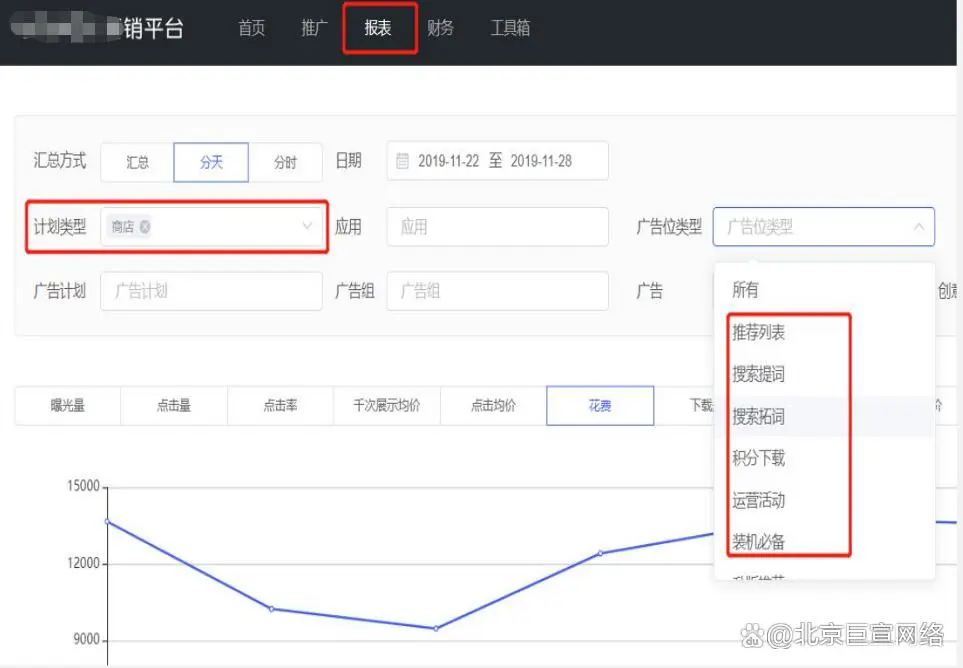The image size is (963, 668).
Task: Click the calendar icon in date field
Action: pos(403,161)
